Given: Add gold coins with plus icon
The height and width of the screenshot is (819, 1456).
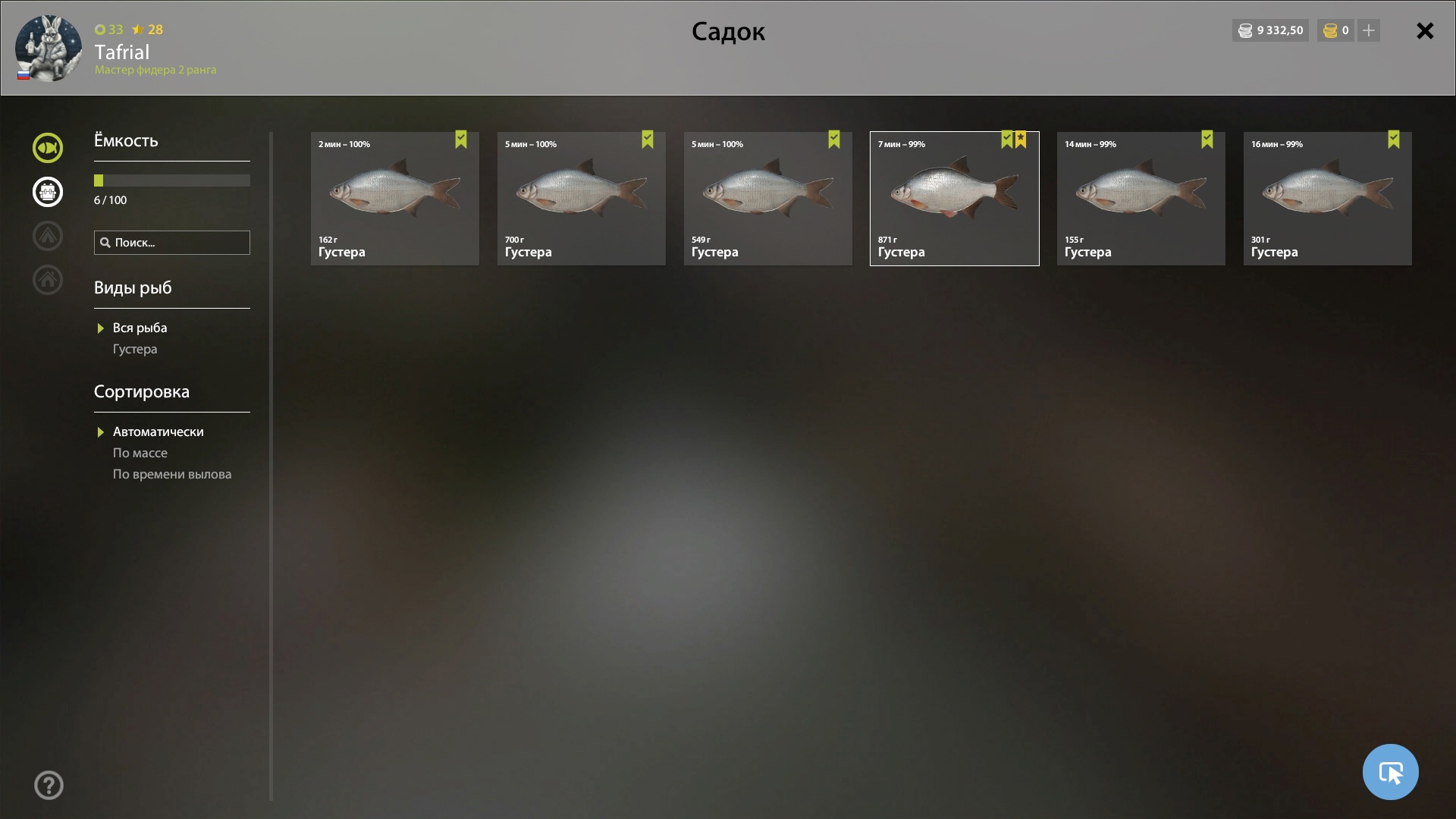Looking at the screenshot, I should tap(1369, 30).
